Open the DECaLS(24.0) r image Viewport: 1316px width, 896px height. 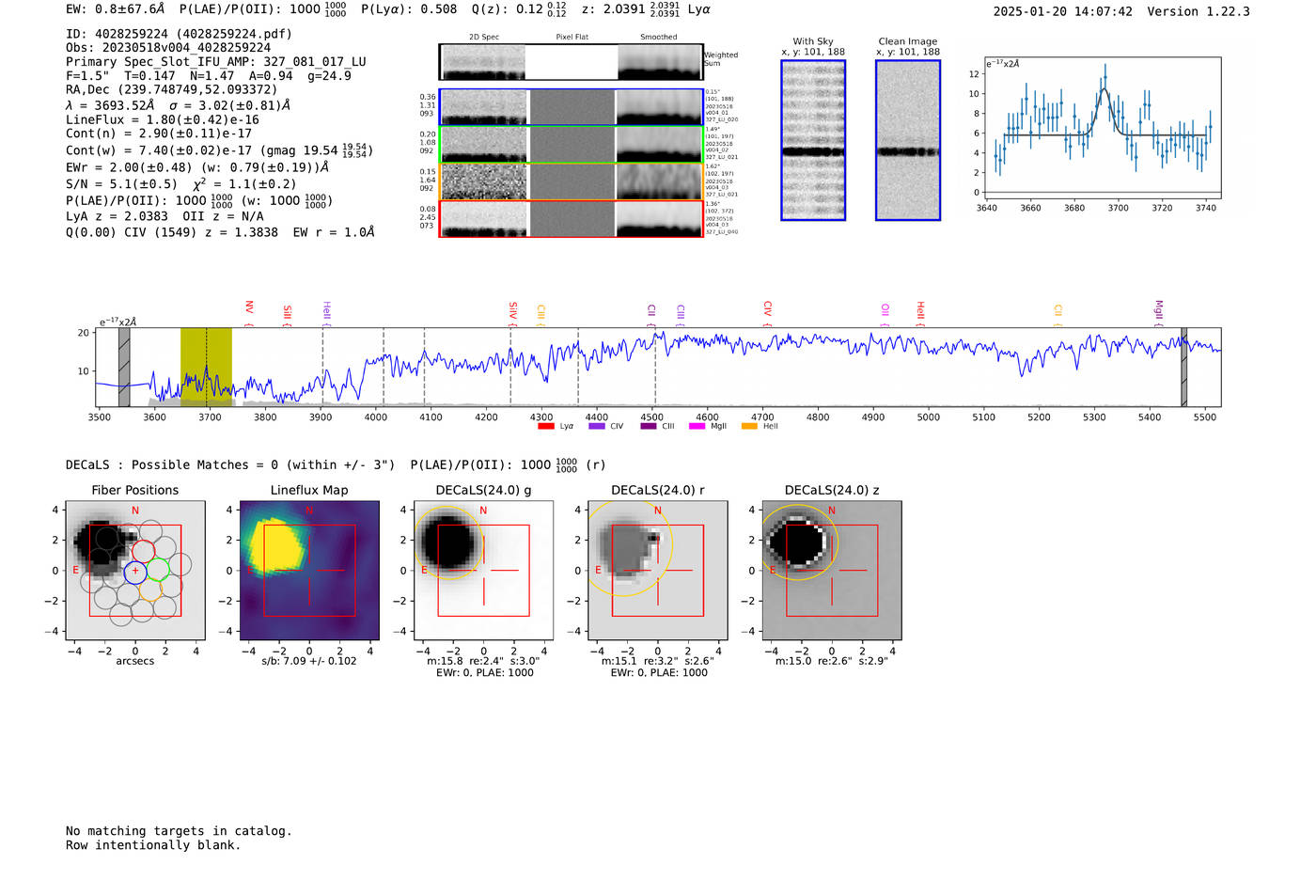click(x=658, y=570)
